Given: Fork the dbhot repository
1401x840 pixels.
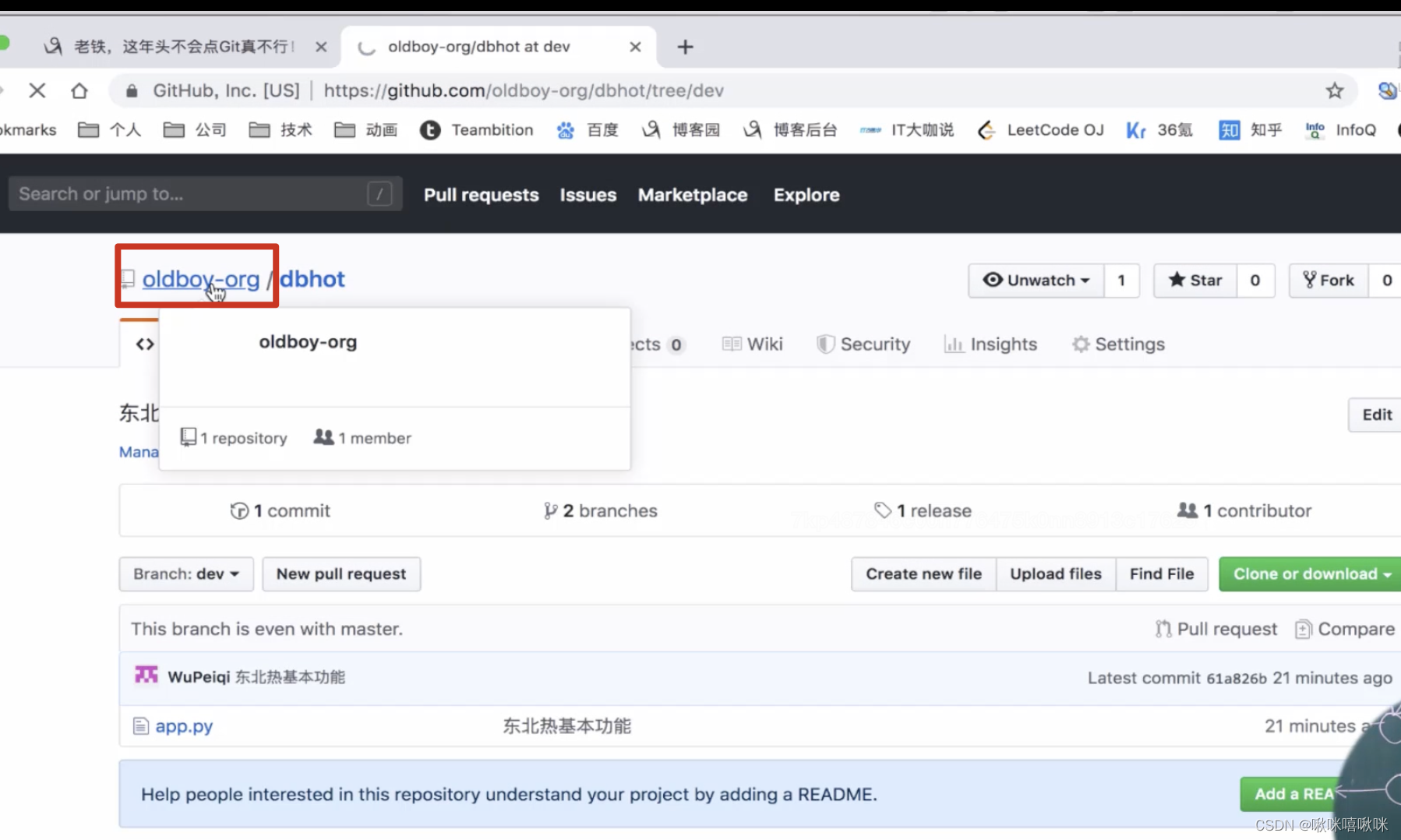Looking at the screenshot, I should 1329,281.
